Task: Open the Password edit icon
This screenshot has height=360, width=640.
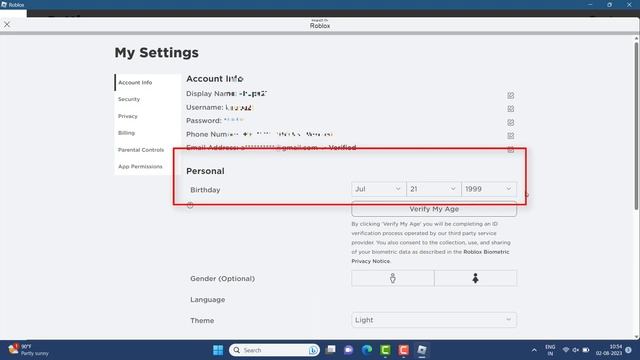Action: [511, 122]
